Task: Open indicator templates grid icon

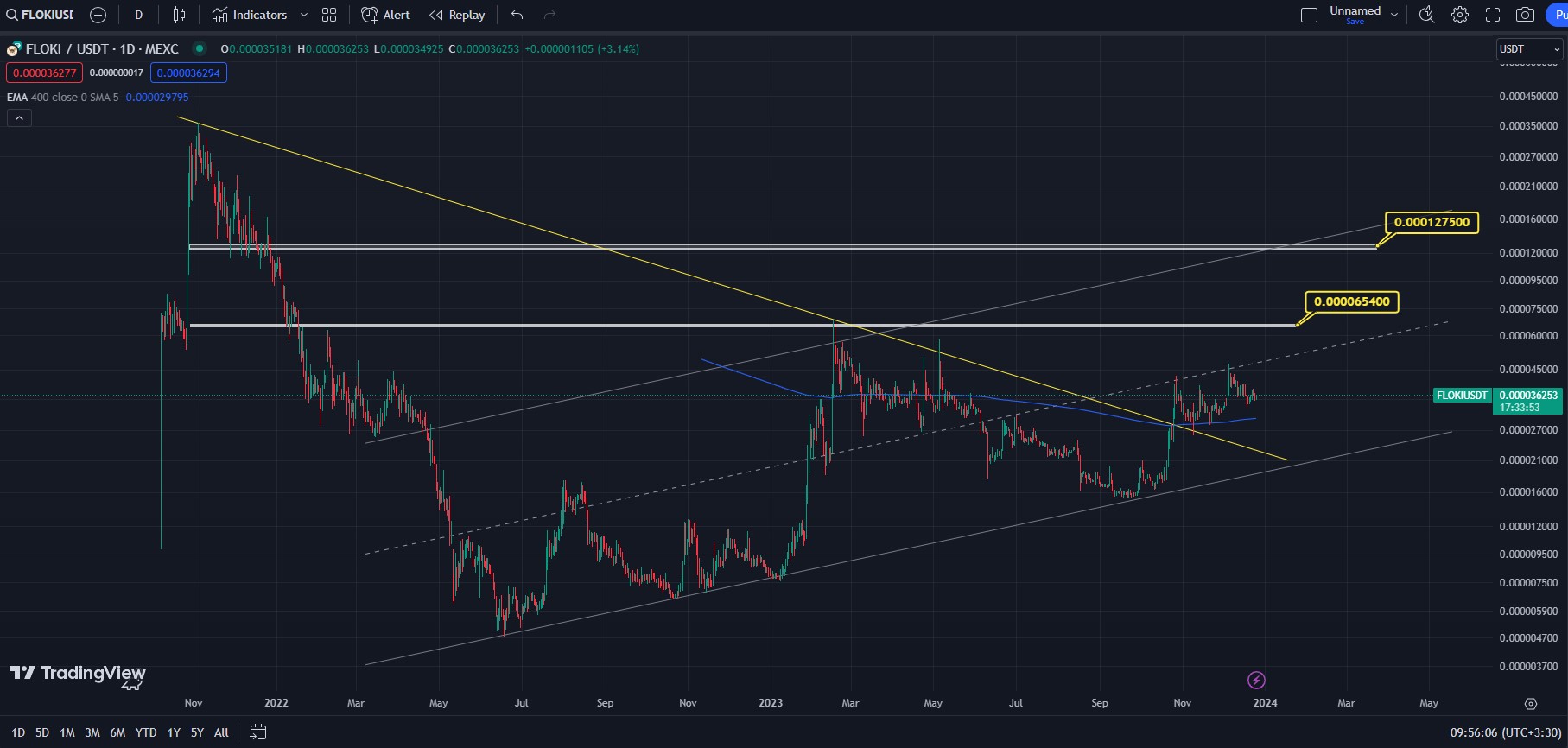Action: [x=329, y=15]
